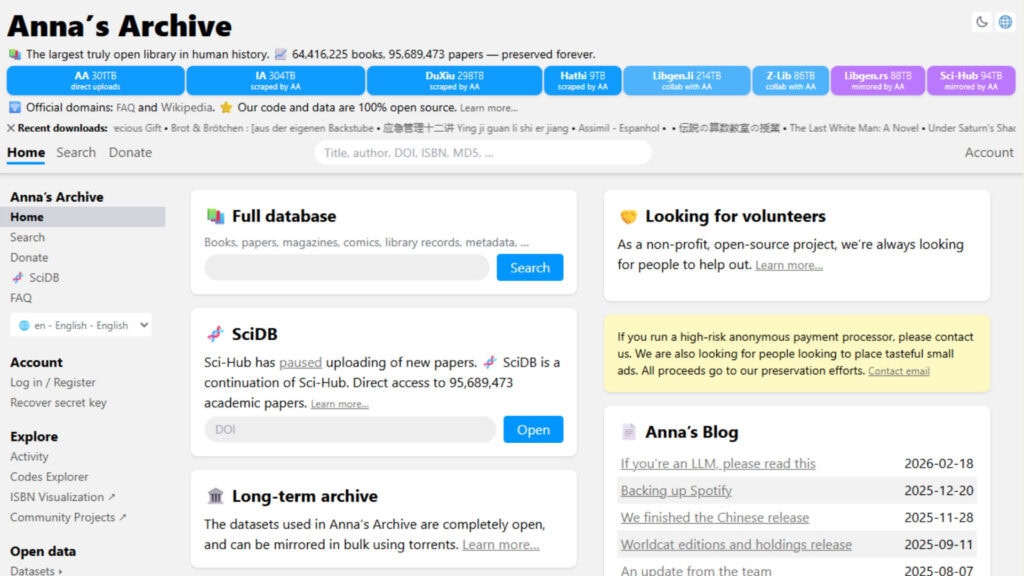Switch to the Donate tab in navigation bar
Screen dimensions: 1024x576
coord(130,152)
